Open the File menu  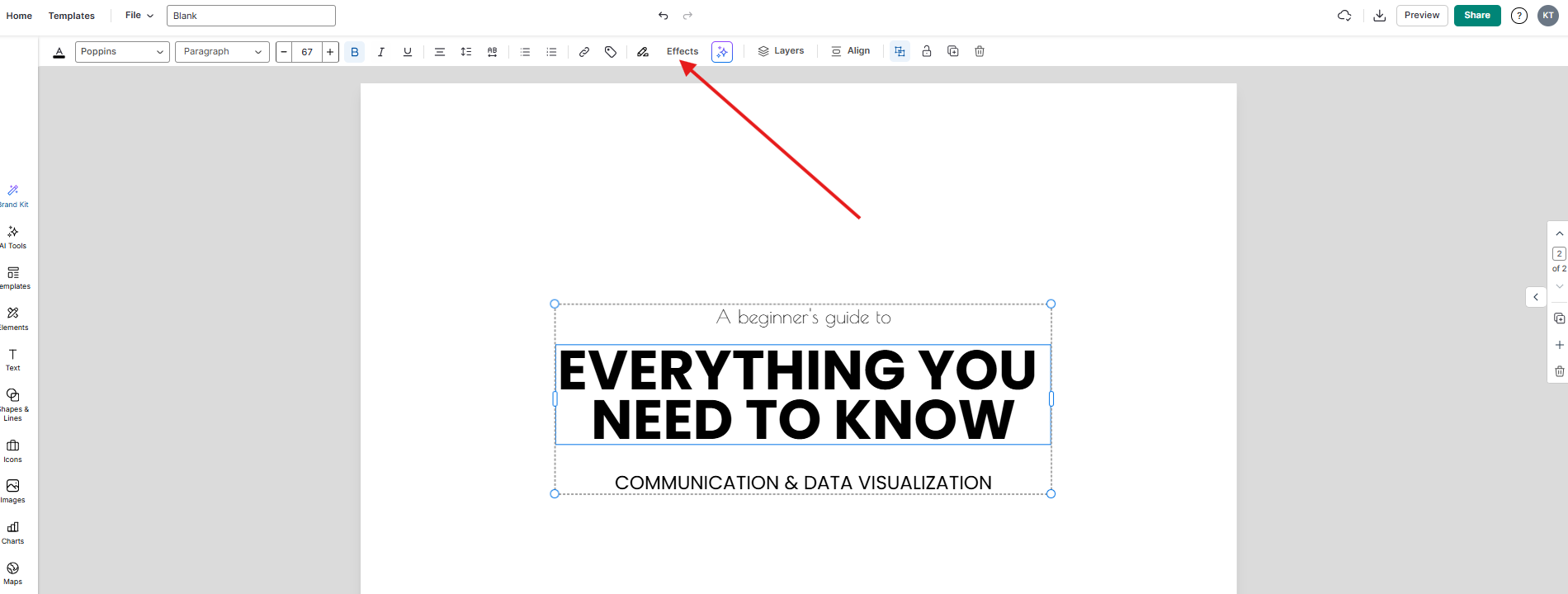139,16
